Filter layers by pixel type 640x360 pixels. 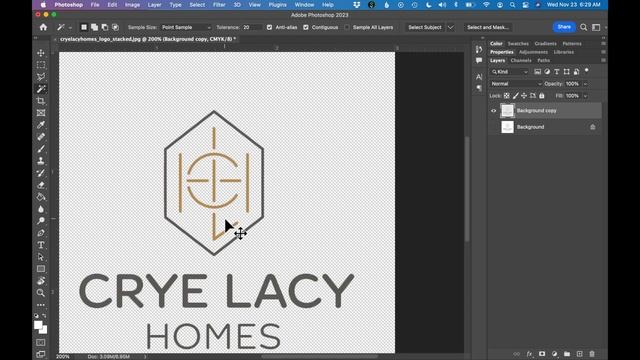click(538, 71)
